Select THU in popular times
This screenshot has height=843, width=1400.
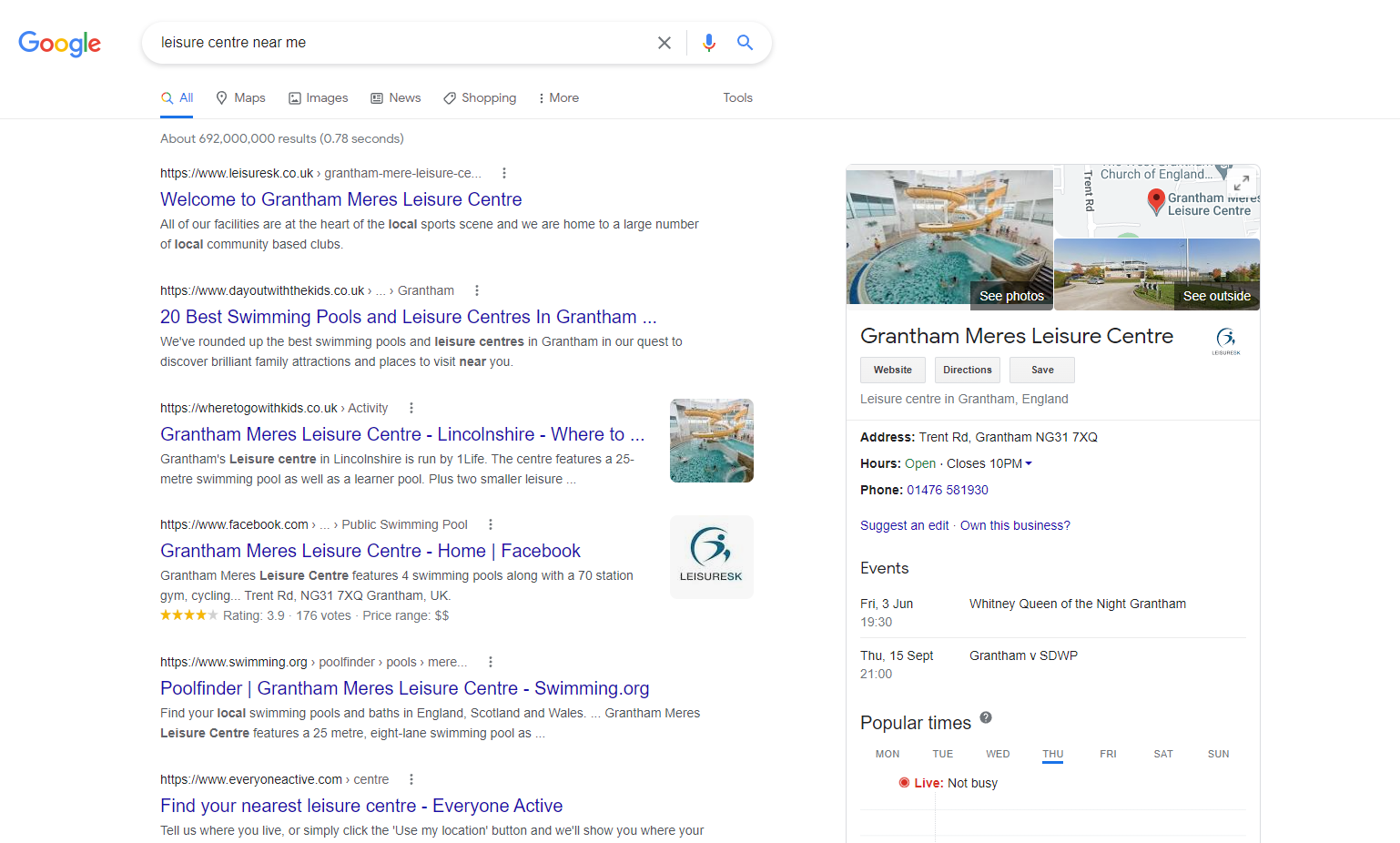coord(1053,754)
